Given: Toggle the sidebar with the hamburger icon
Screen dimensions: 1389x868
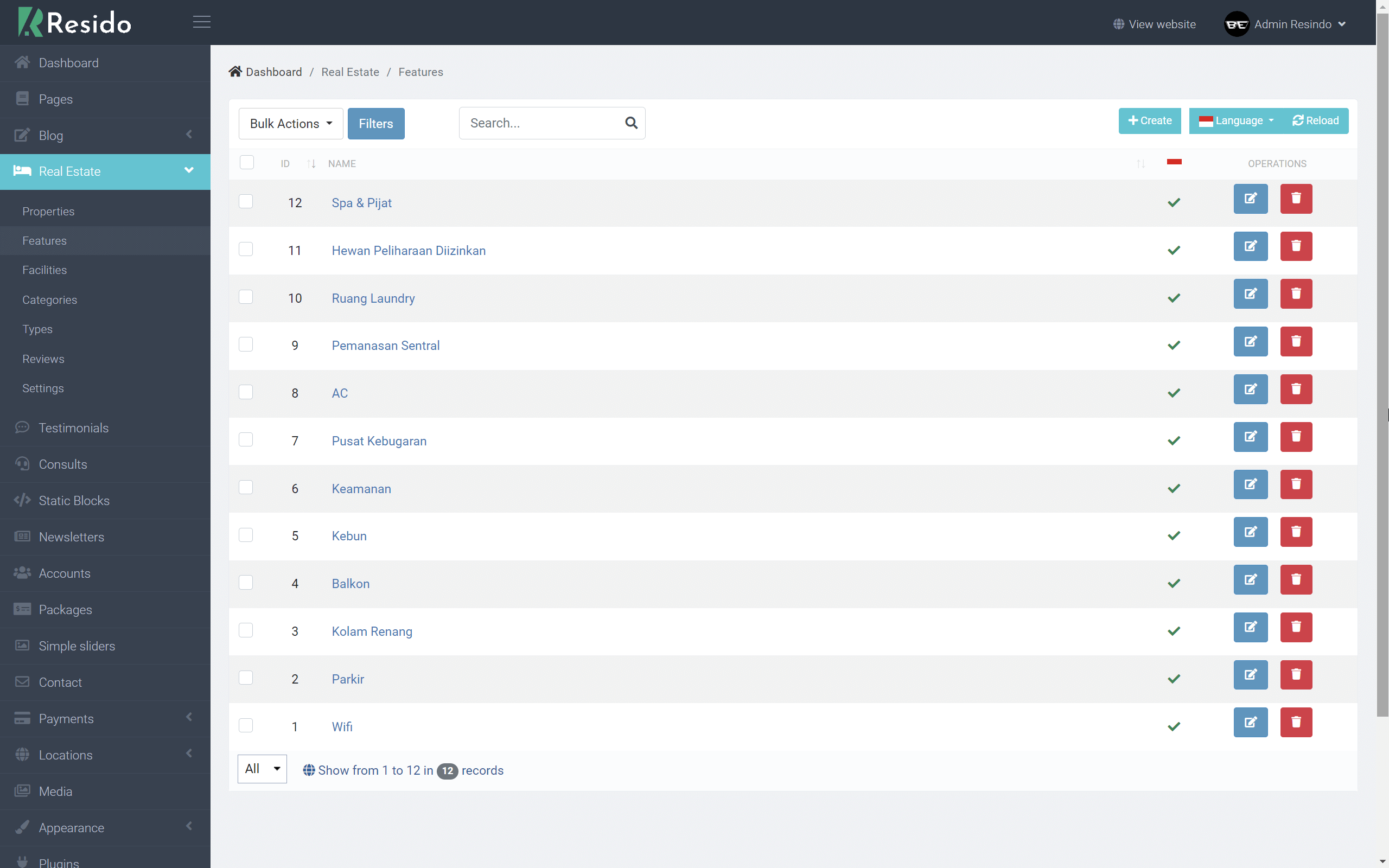Looking at the screenshot, I should [x=201, y=22].
